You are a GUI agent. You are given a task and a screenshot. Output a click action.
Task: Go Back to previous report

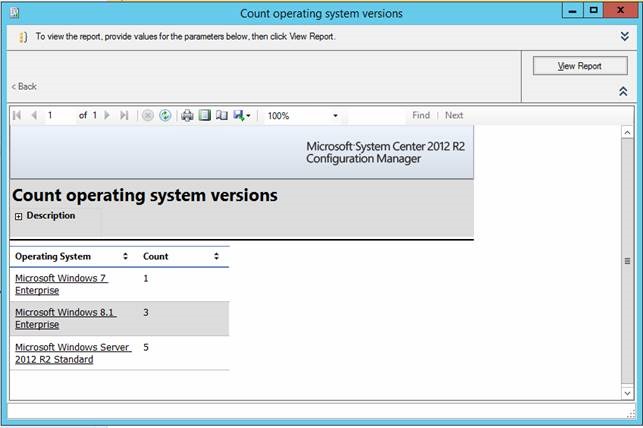tap(24, 87)
